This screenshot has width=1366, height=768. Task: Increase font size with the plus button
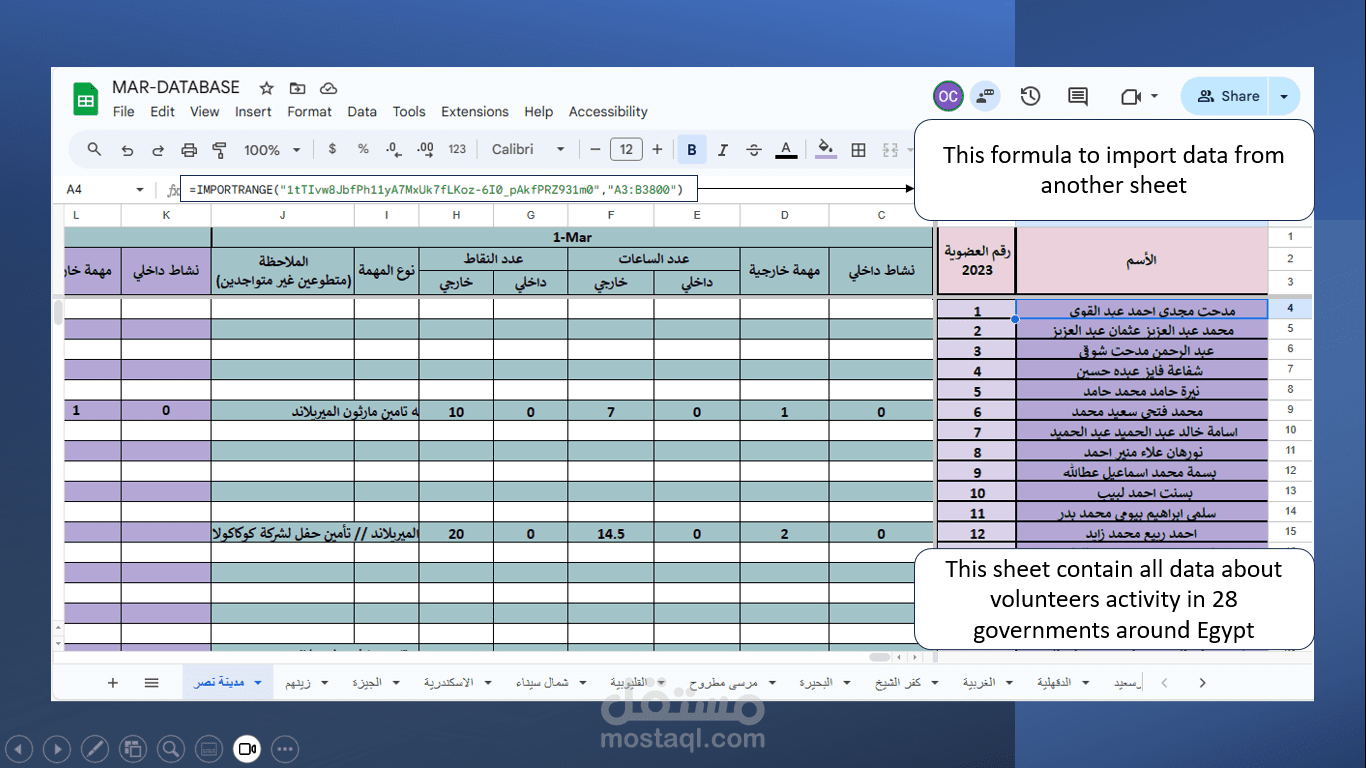657,148
